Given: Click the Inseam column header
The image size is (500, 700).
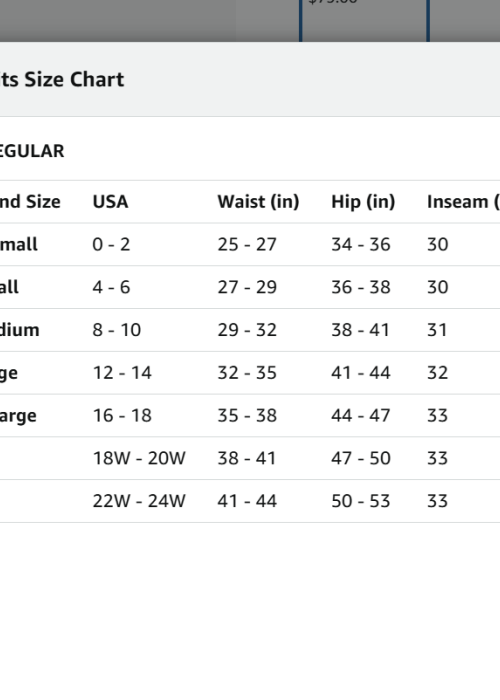Looking at the screenshot, I should (463, 202).
